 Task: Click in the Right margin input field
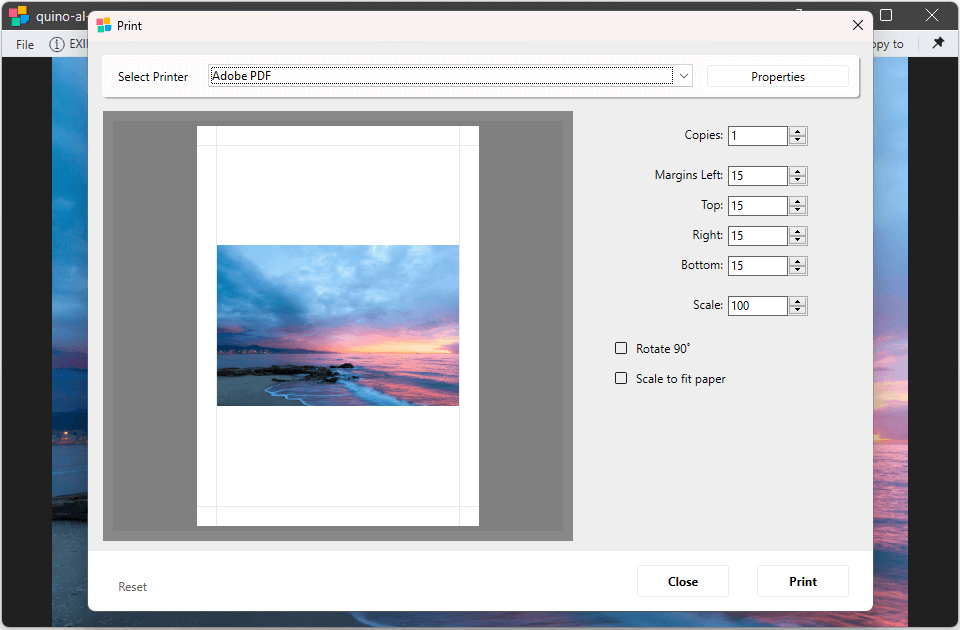[757, 236]
